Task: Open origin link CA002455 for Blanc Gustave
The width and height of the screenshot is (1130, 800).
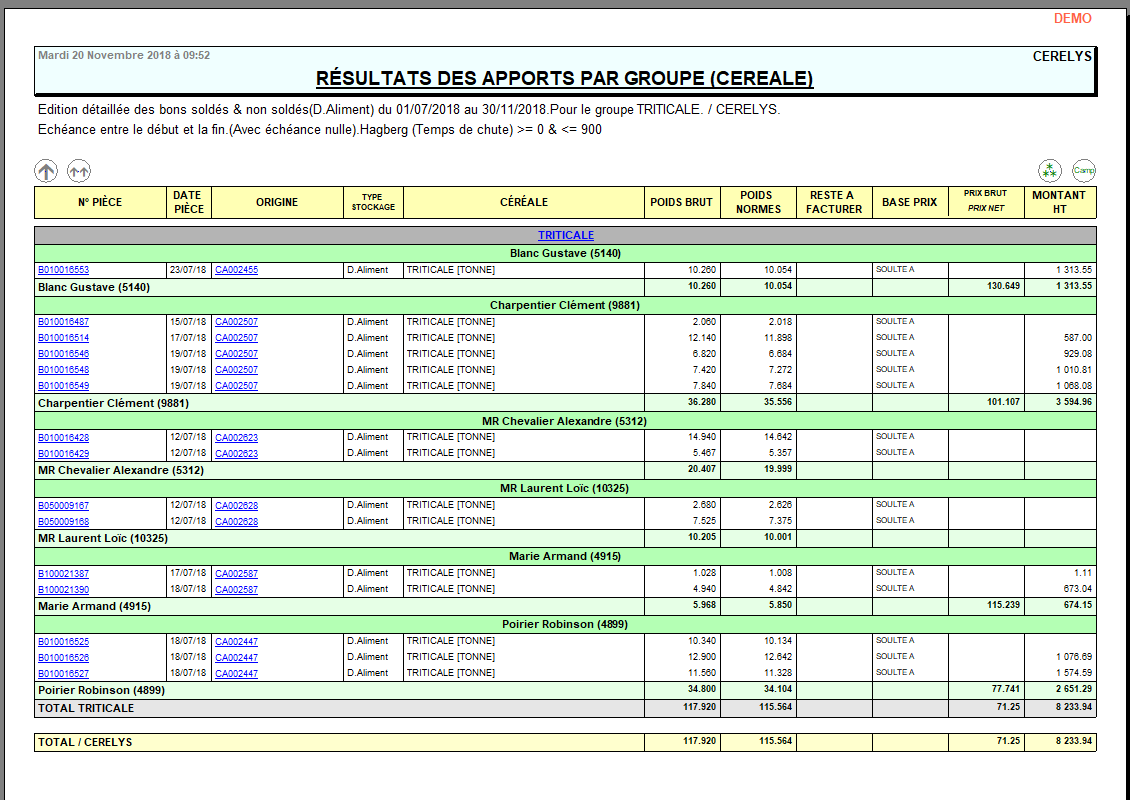Action: [236, 270]
